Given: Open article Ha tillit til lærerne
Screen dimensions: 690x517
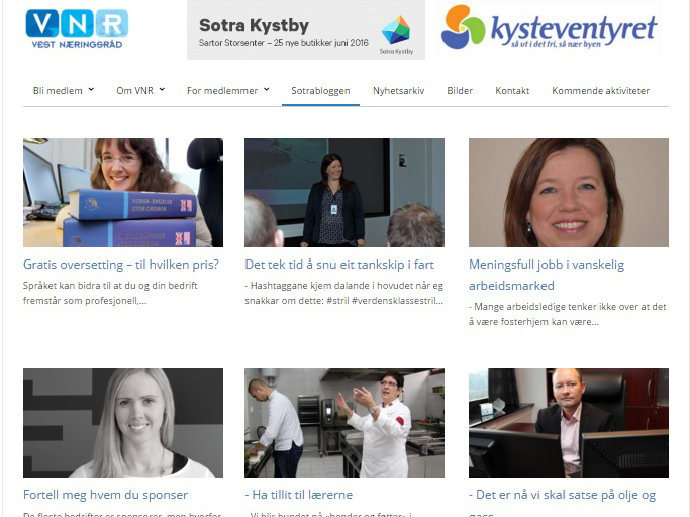Looking at the screenshot, I should point(299,495).
